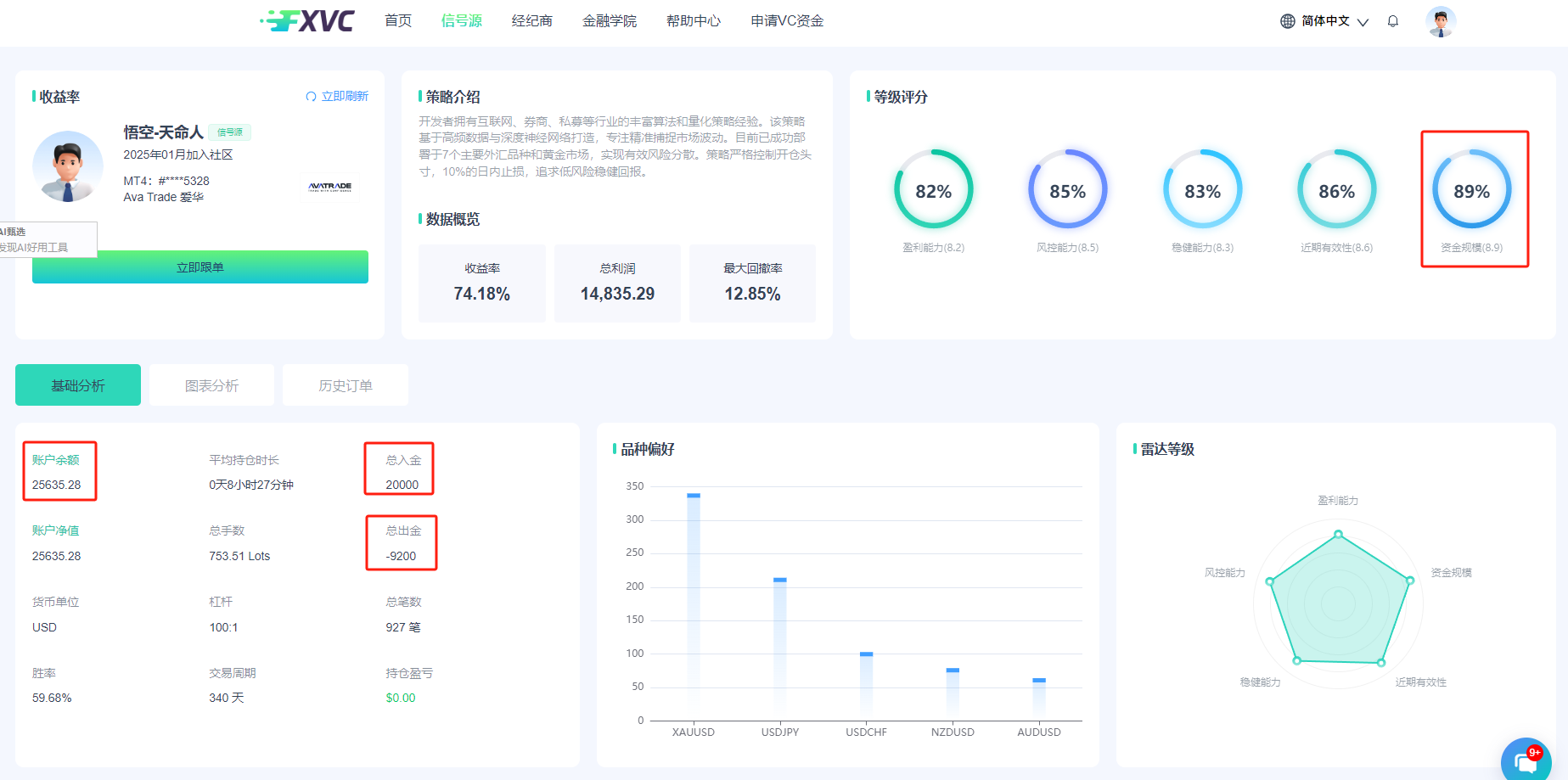
Task: Open the notification bell
Action: (1392, 21)
